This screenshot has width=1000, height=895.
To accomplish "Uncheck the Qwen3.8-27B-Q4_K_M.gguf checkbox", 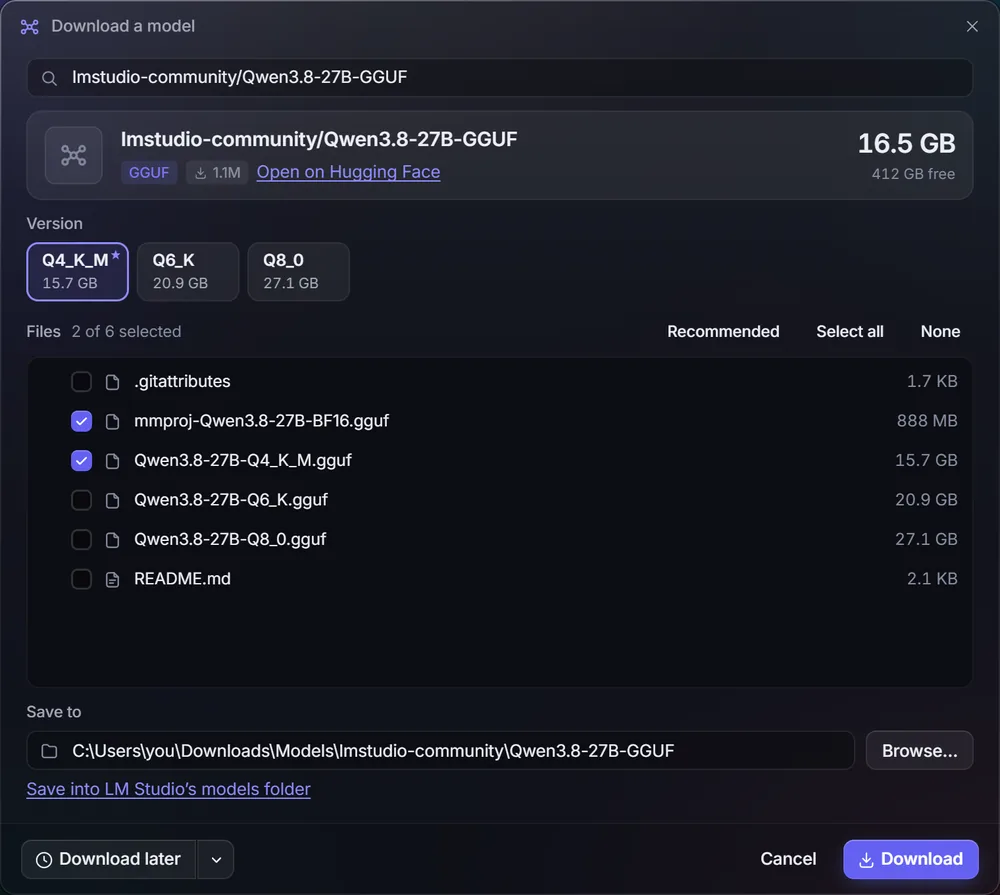I will coord(81,461).
